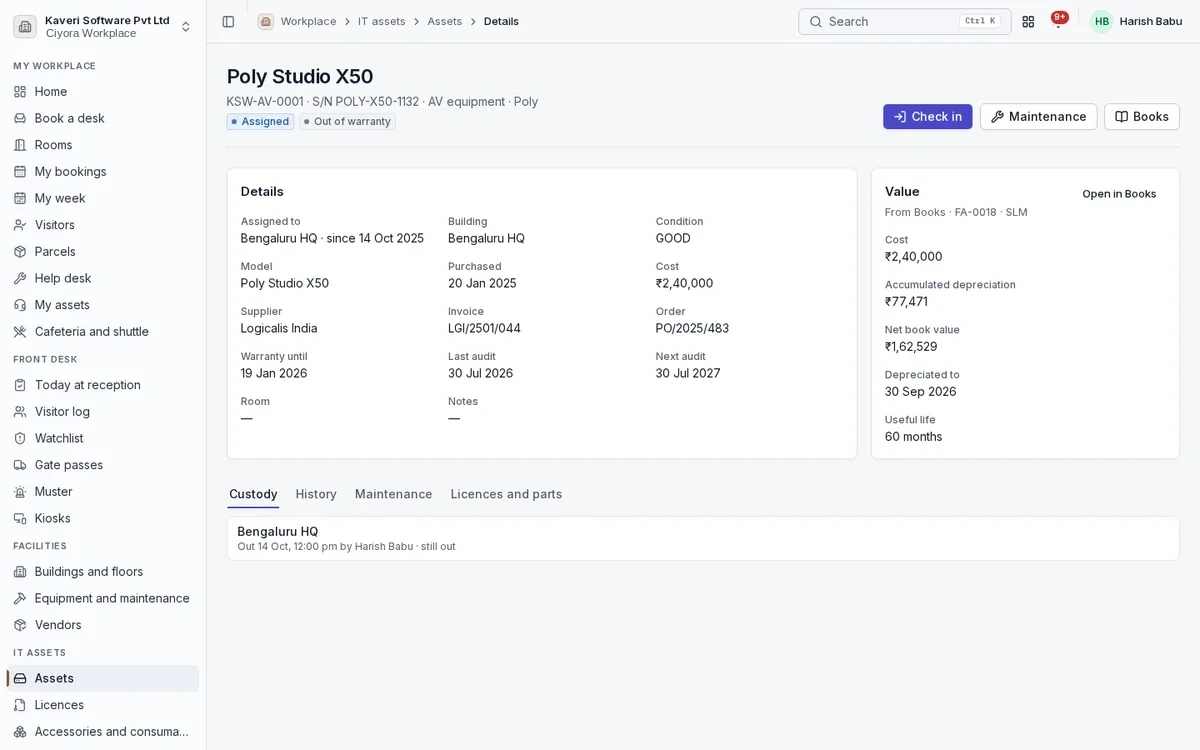The width and height of the screenshot is (1200, 750).
Task: Switch to the History tab
Action: coord(316,494)
